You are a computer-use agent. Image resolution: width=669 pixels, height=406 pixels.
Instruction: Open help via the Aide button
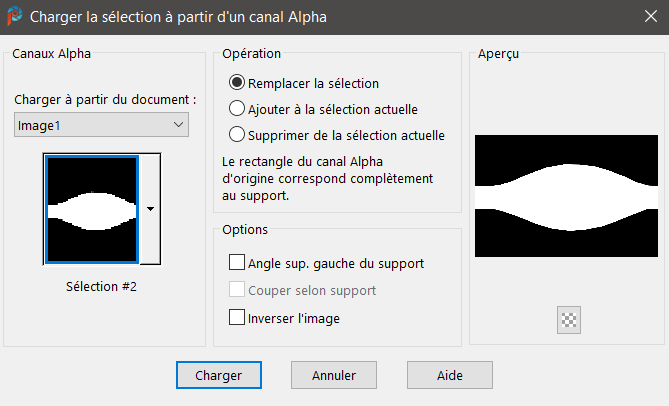point(450,376)
